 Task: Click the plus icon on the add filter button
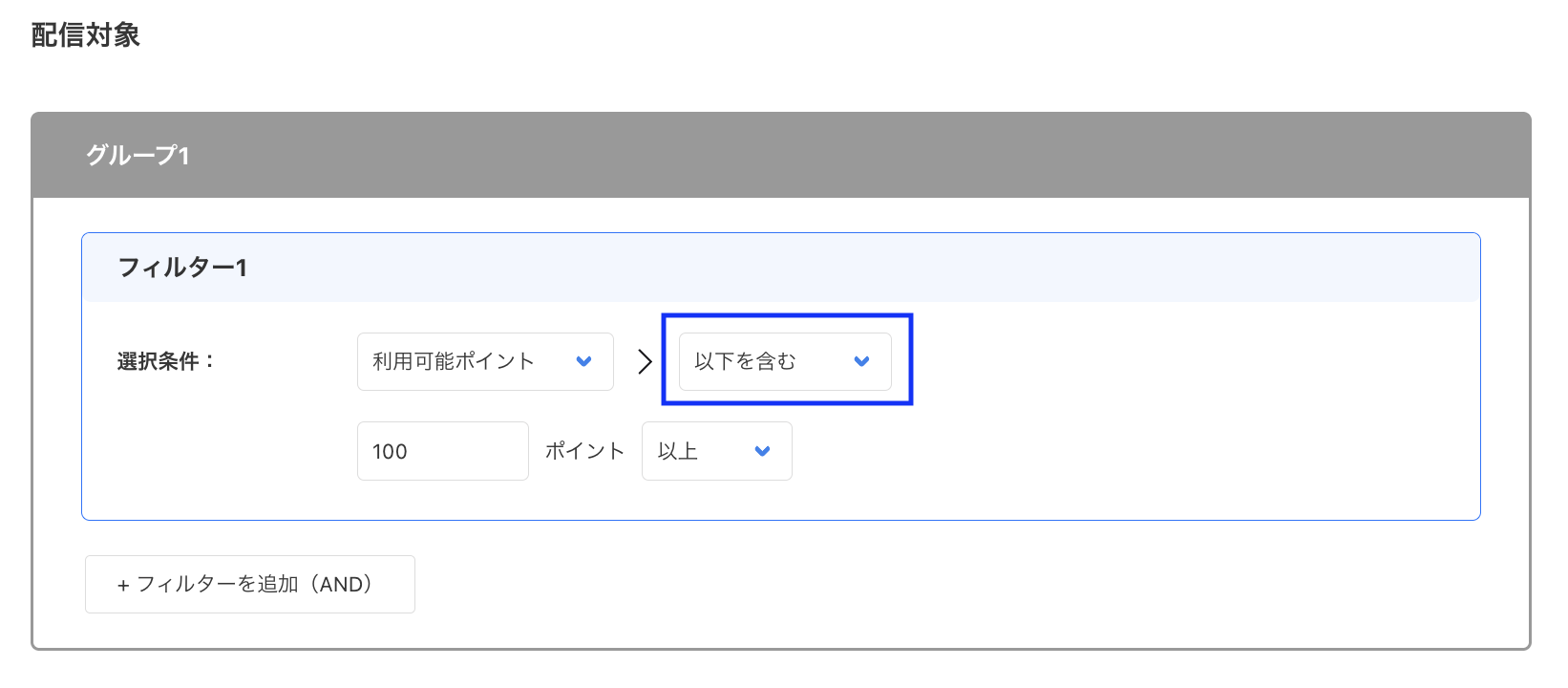pos(122,584)
